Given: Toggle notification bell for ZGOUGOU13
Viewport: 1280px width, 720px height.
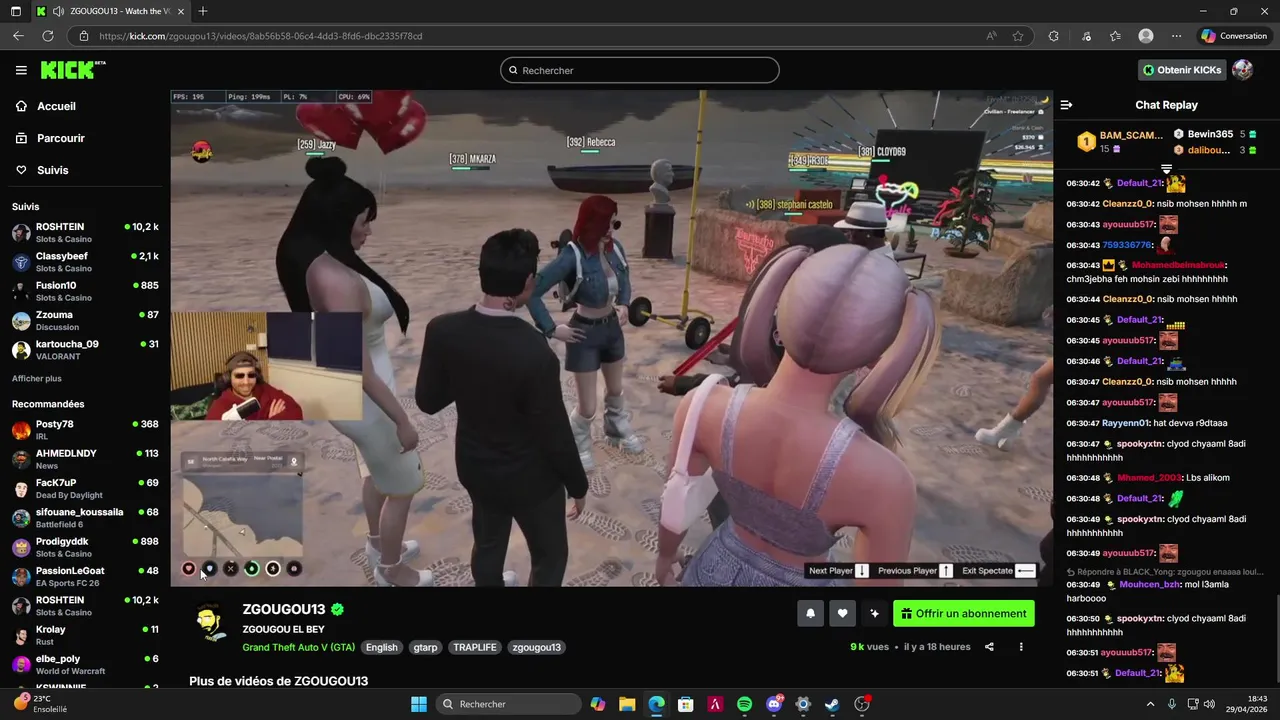Looking at the screenshot, I should [x=811, y=614].
